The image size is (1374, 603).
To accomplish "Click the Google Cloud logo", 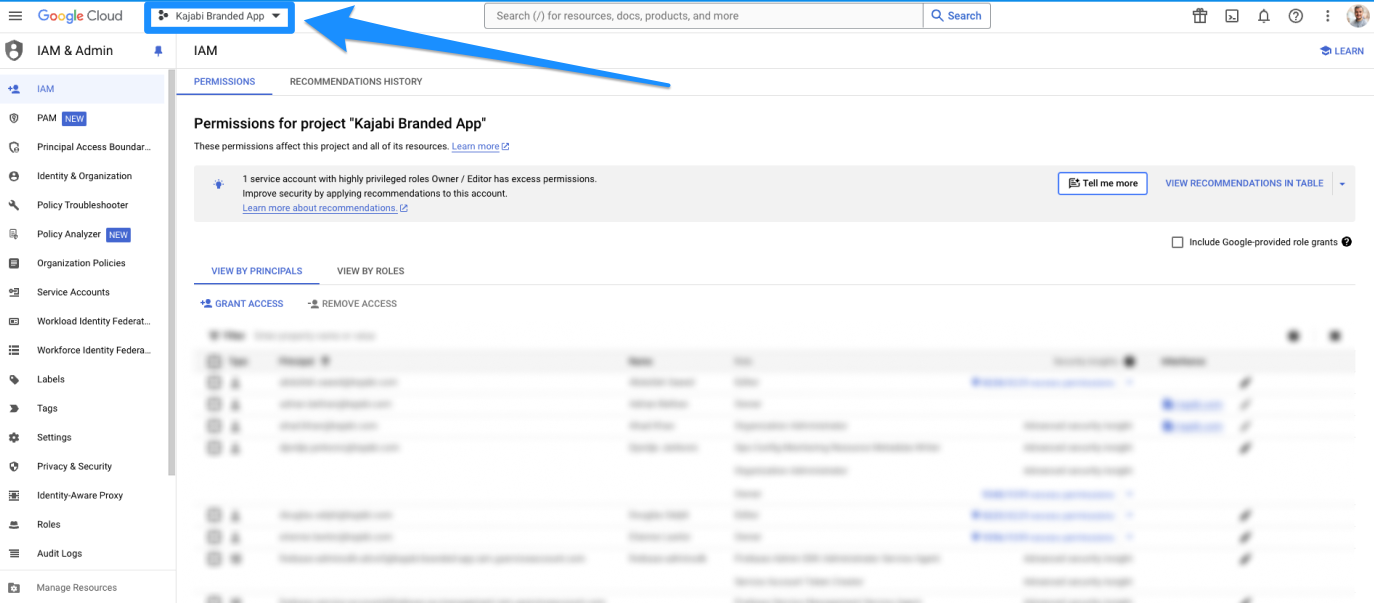I will [82, 15].
